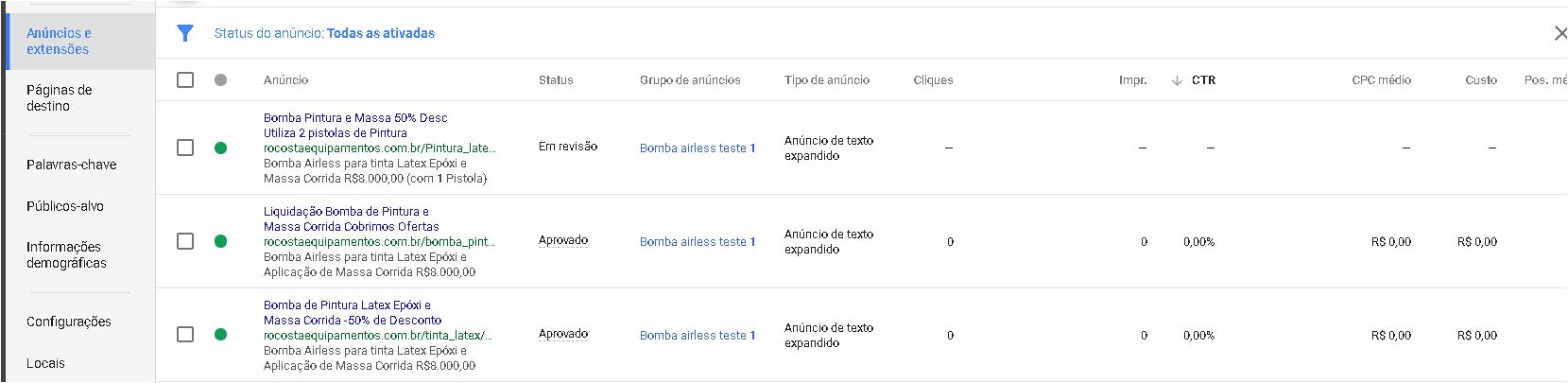Click the blue filter funnel icon
The width and height of the screenshot is (1568, 383).
(185, 33)
